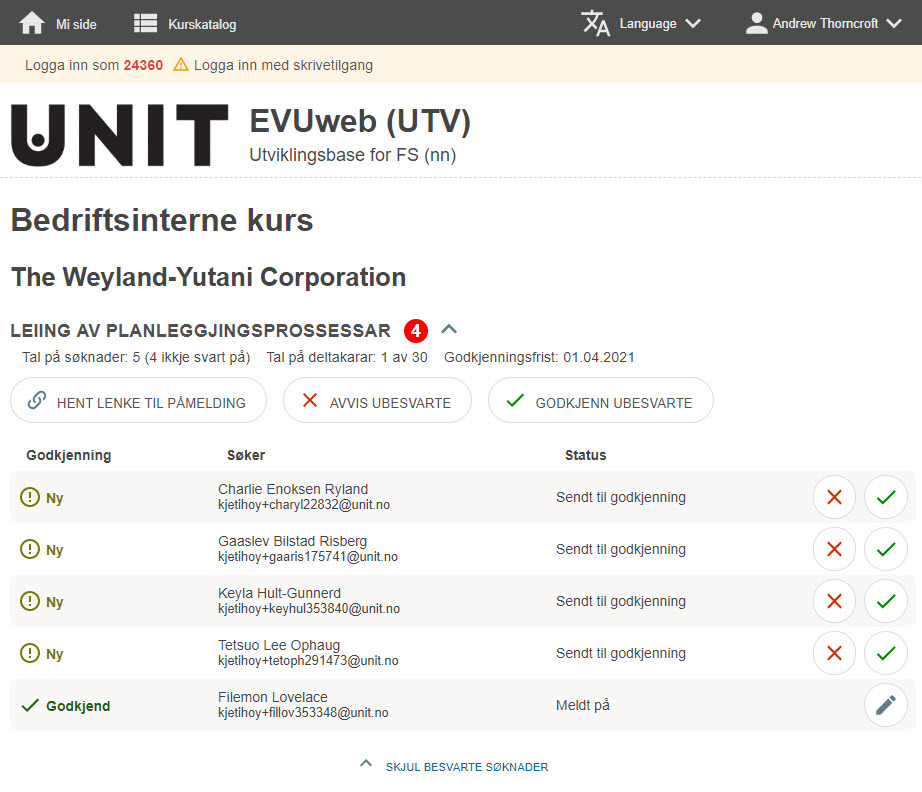
Task: Approve Keyla Hult-Gunnerd's application
Action: pyautogui.click(x=886, y=601)
